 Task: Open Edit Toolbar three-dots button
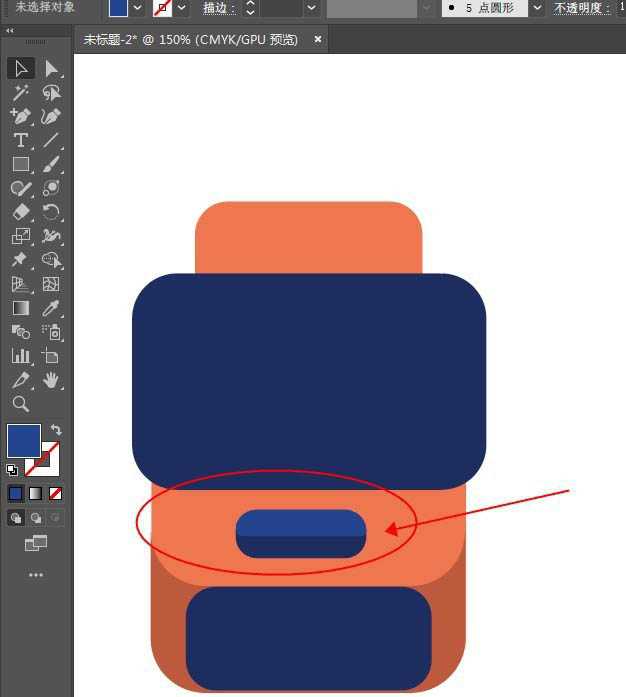coord(36,575)
